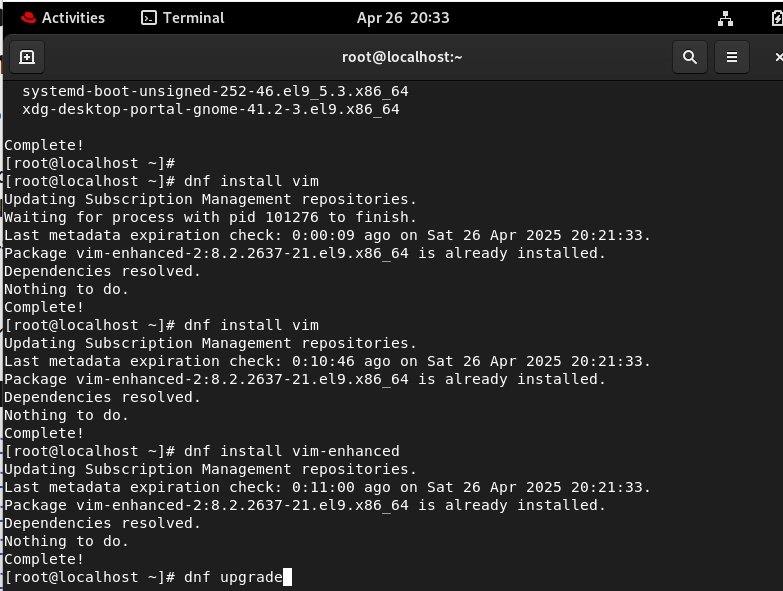Open a new terminal tab

[x=27, y=57]
